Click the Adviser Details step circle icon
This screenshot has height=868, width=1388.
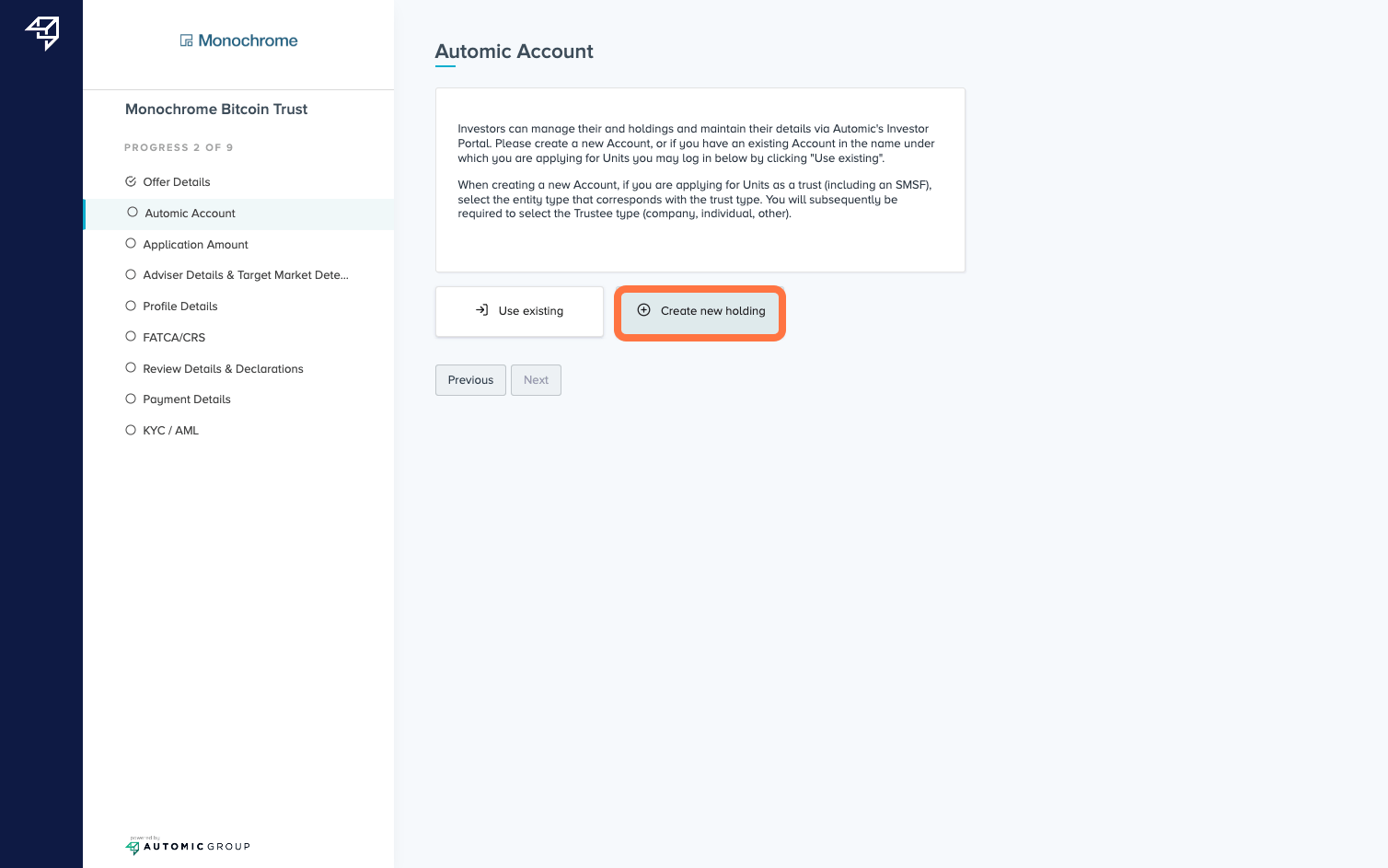(x=131, y=274)
